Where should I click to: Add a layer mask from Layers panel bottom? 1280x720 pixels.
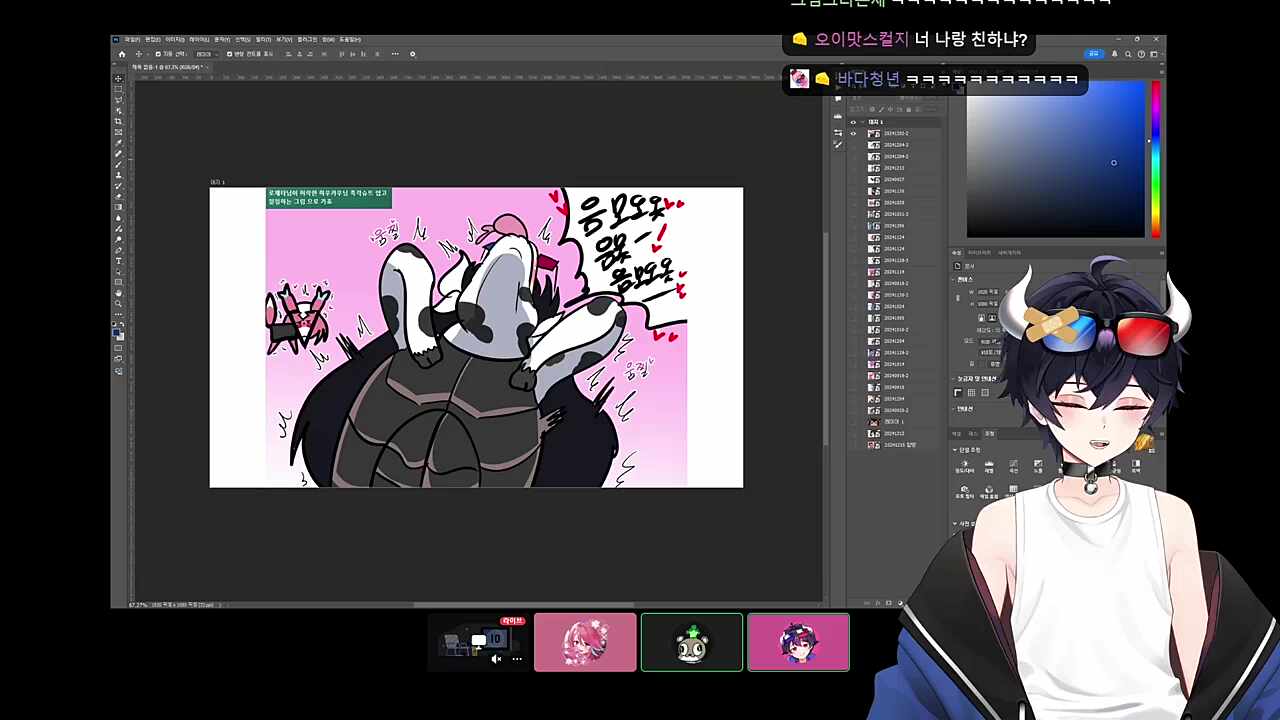pyautogui.click(x=888, y=603)
